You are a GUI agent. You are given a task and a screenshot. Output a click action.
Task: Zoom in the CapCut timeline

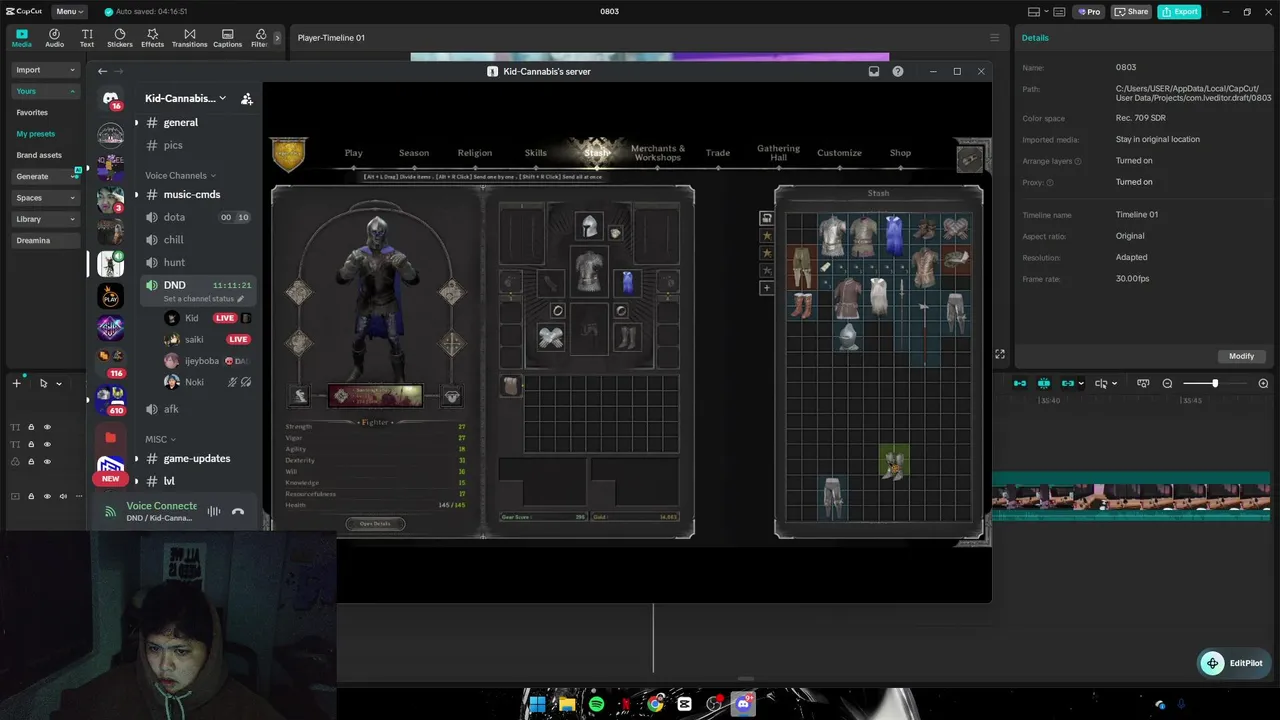(x=1263, y=383)
